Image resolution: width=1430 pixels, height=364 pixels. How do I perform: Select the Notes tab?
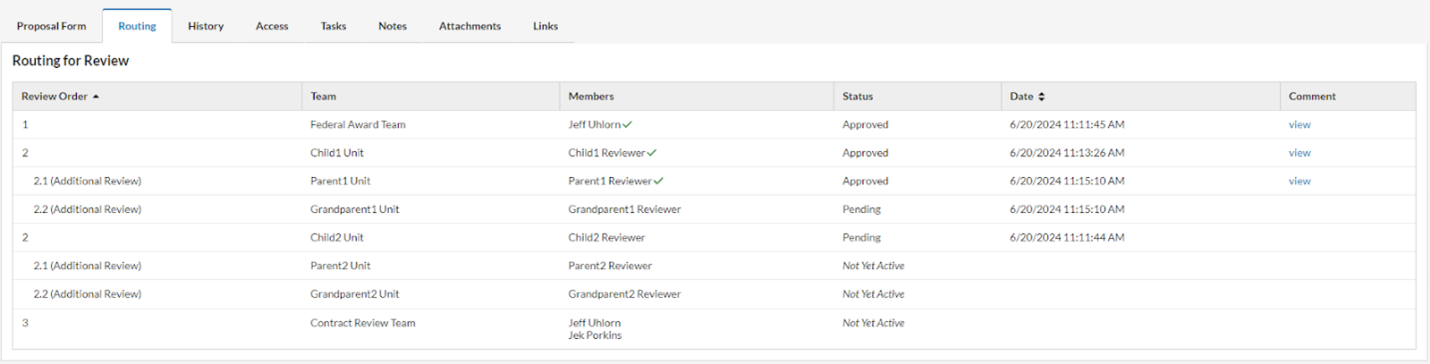pos(393,26)
